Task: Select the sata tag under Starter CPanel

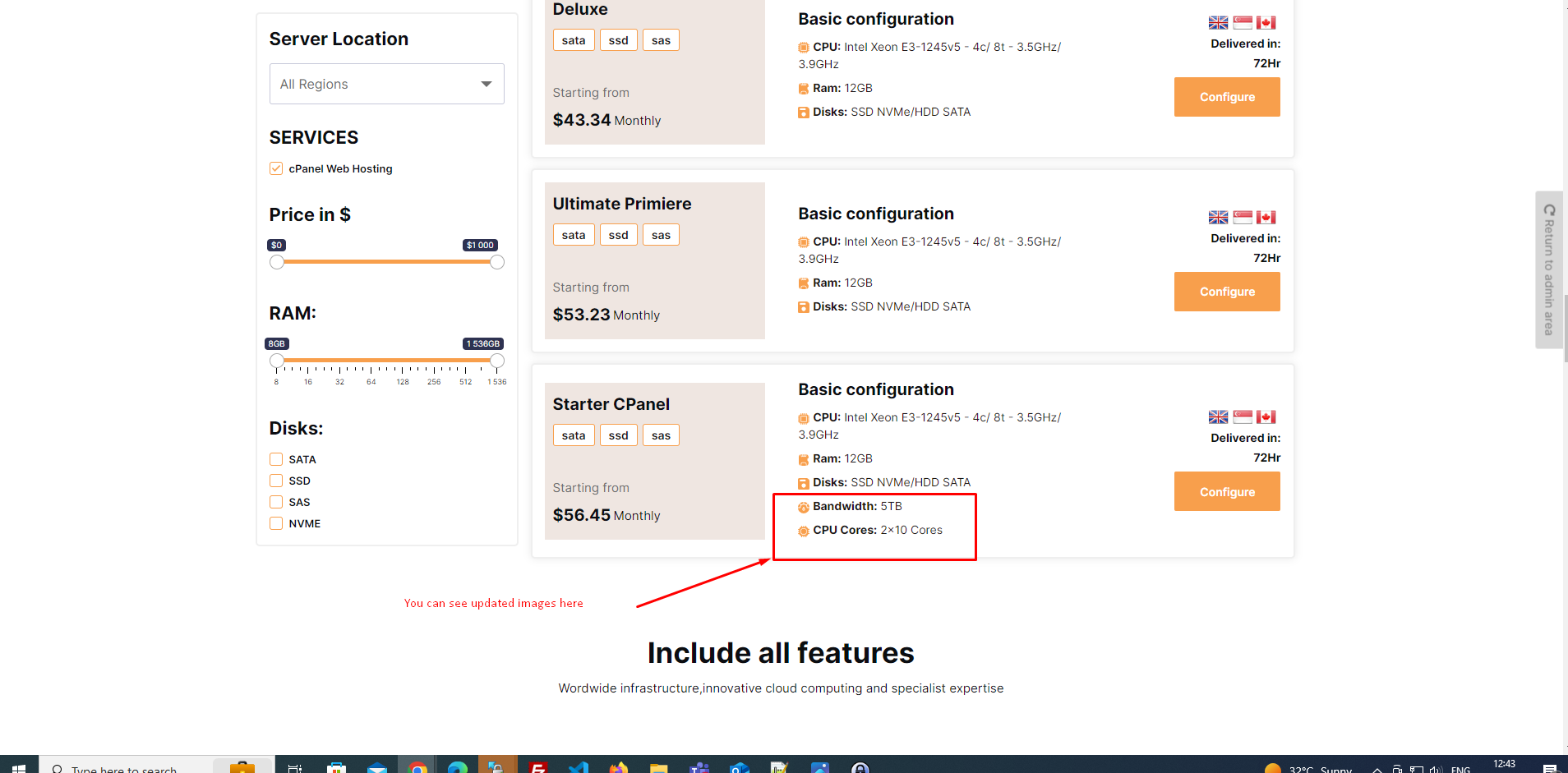Action: point(574,435)
